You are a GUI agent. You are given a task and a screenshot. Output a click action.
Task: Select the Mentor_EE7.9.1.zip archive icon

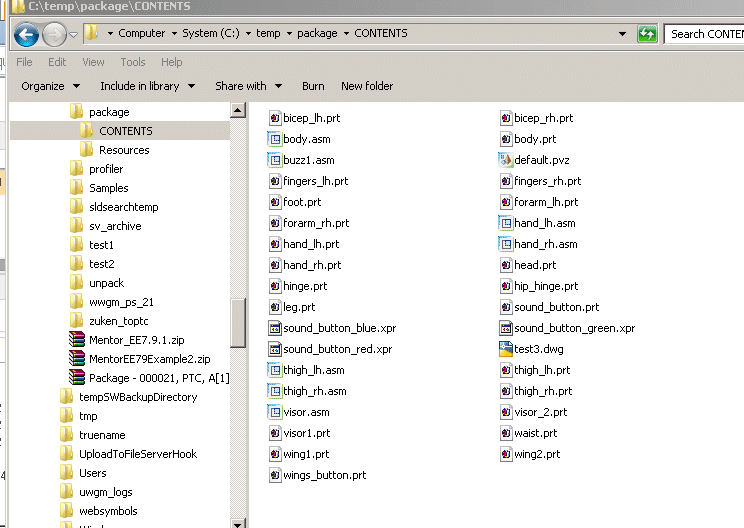77,340
